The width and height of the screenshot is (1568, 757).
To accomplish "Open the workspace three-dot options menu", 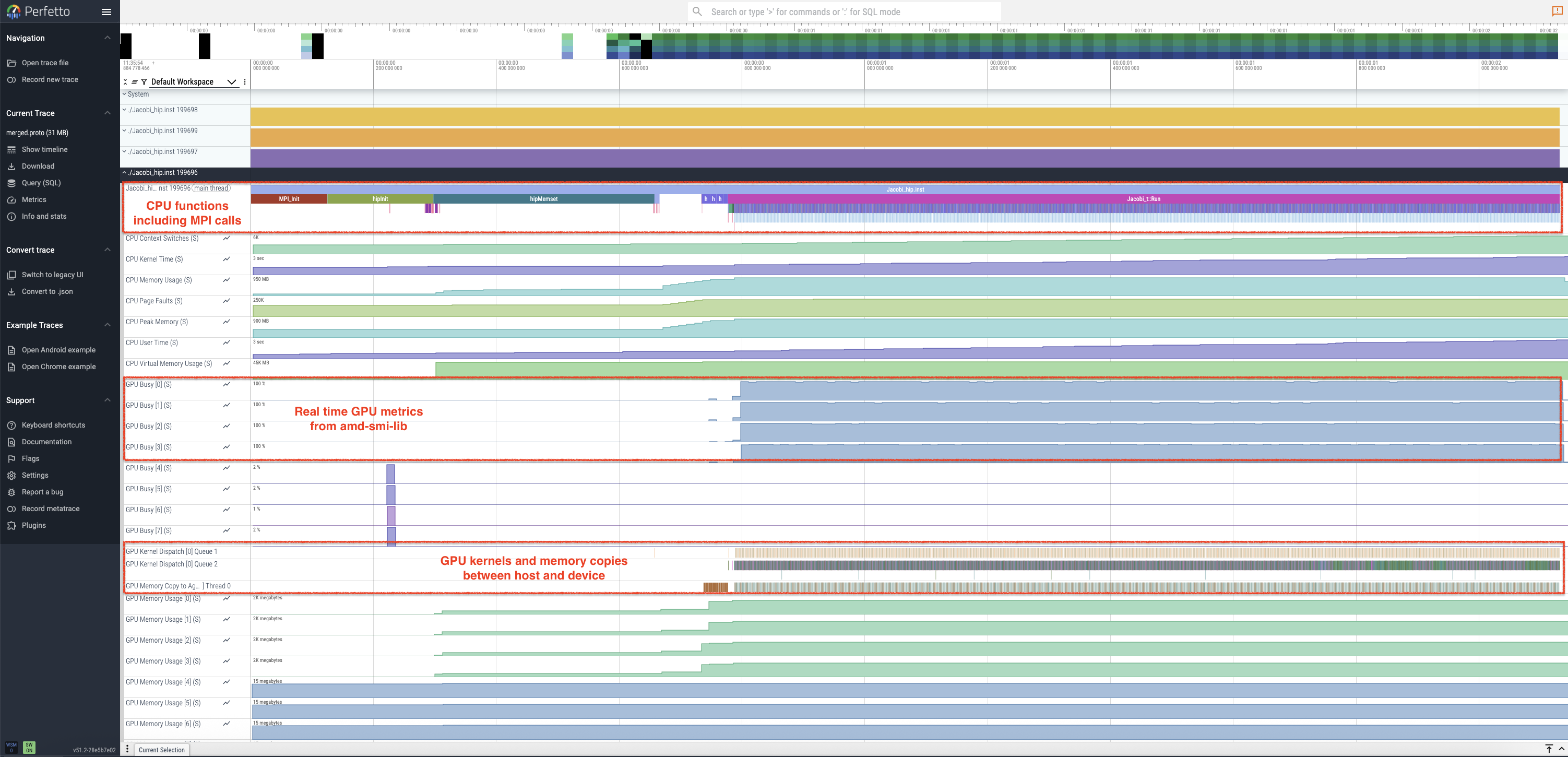I will (x=245, y=81).
